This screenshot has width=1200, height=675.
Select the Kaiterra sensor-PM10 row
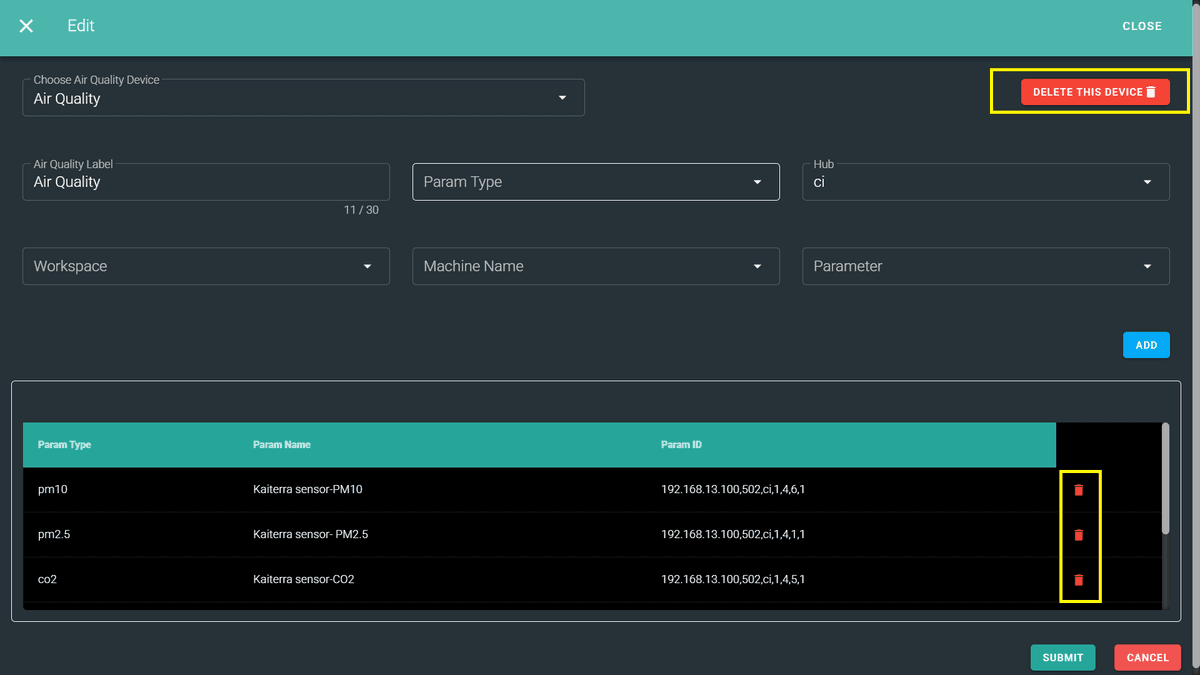307,490
